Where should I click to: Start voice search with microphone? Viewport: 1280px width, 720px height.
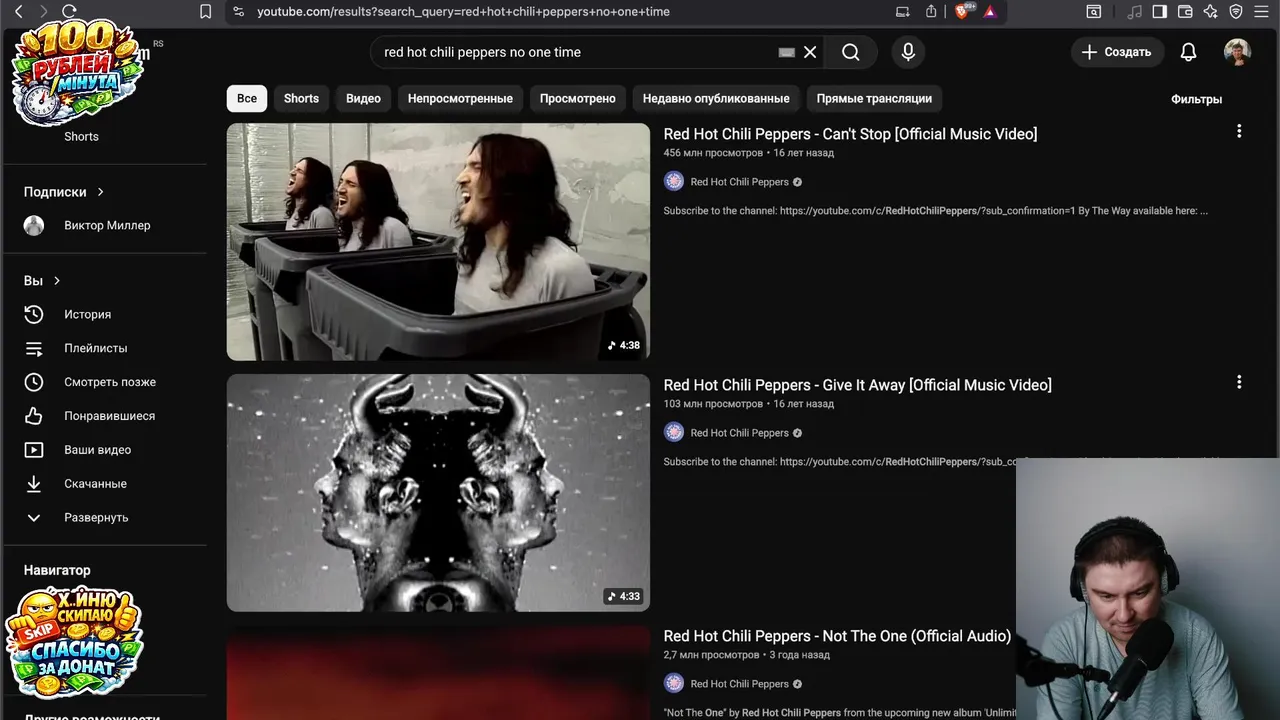pos(908,52)
